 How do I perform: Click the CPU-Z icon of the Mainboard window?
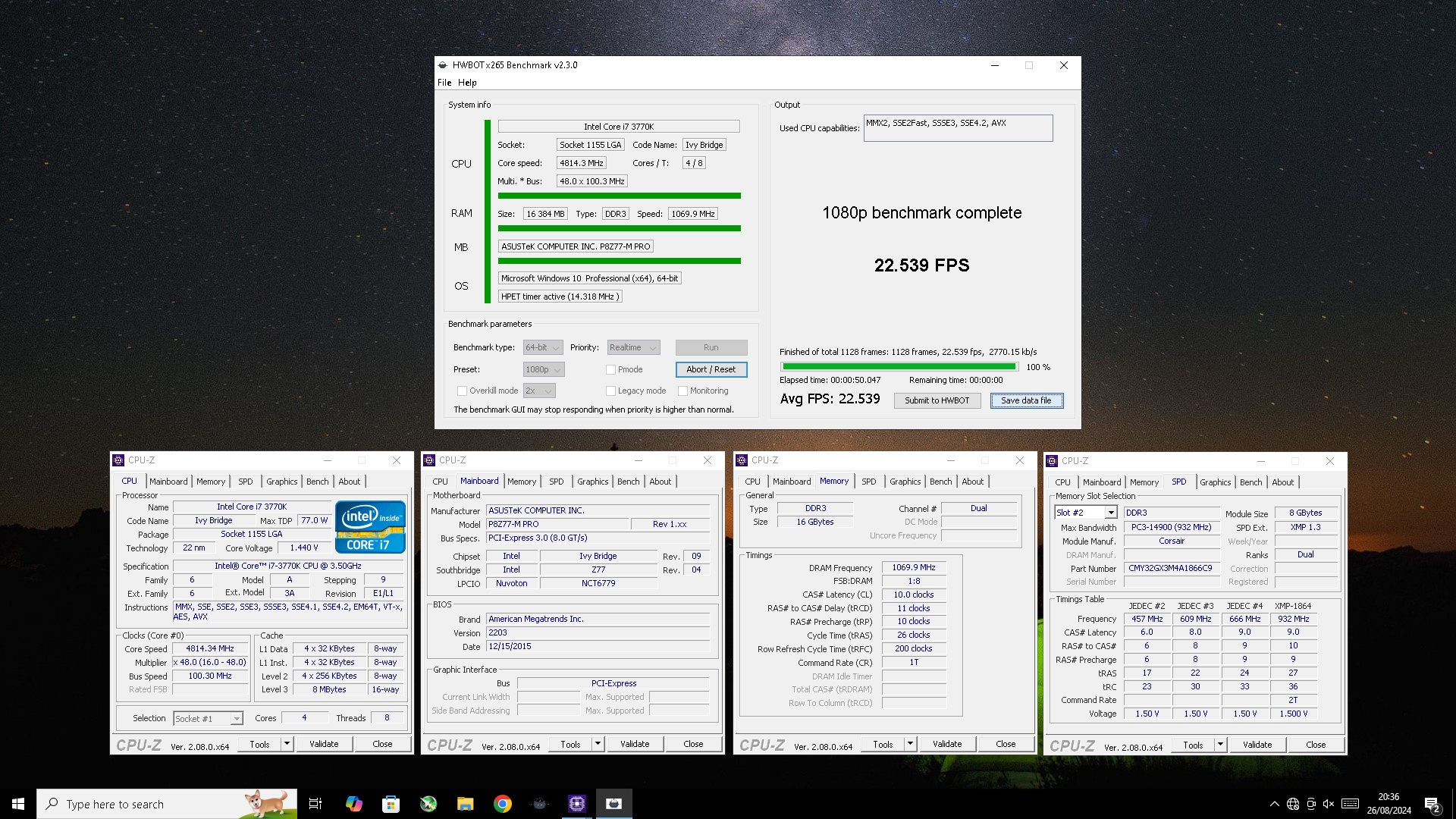430,460
